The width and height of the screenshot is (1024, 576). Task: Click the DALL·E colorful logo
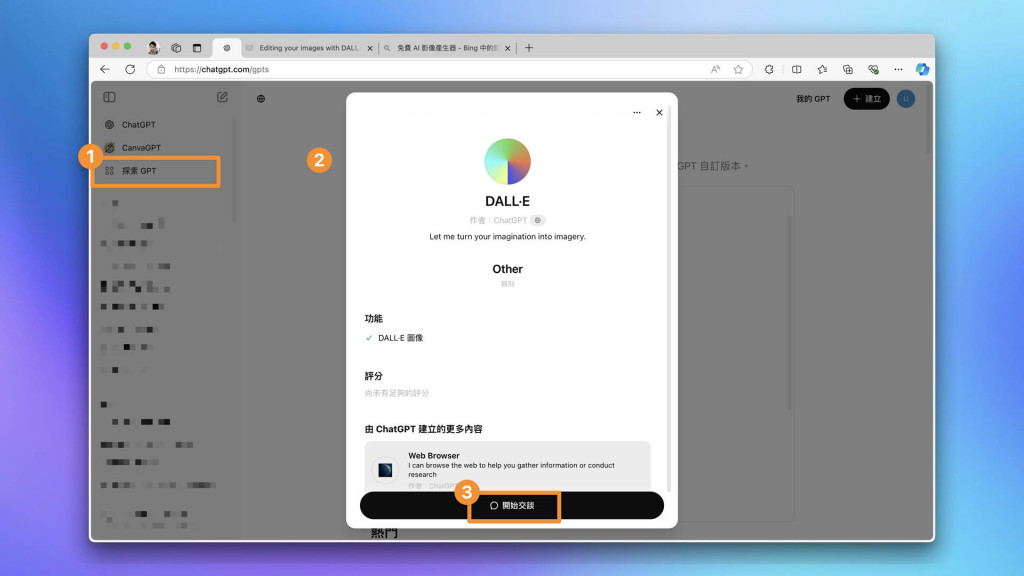click(x=507, y=161)
